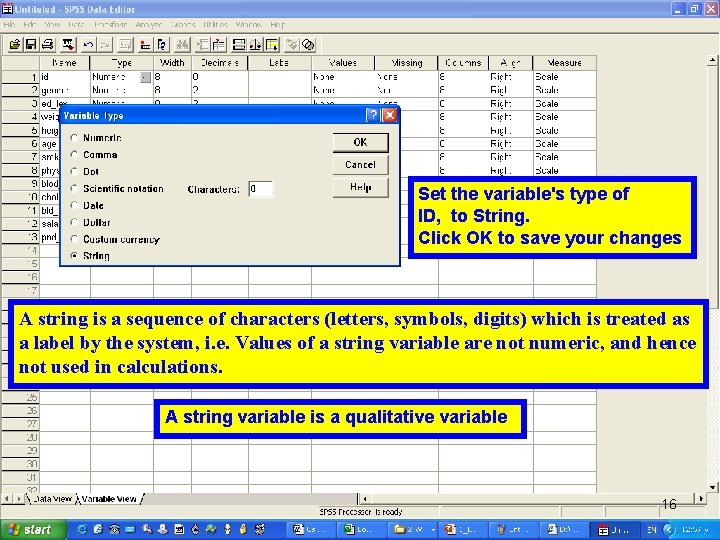Open the Dialog Recall toolbar icon
Screen dimensions: 720x540
click(68, 45)
